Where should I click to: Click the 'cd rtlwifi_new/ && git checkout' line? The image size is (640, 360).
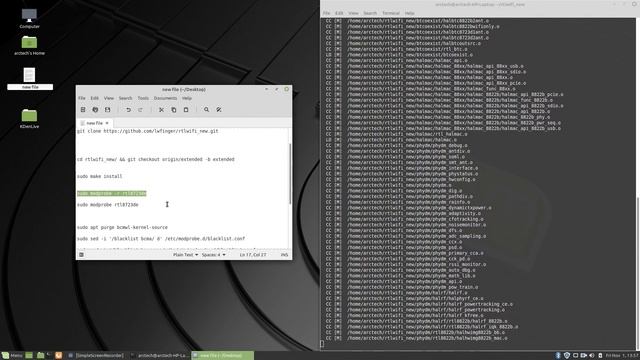pyautogui.click(x=156, y=159)
